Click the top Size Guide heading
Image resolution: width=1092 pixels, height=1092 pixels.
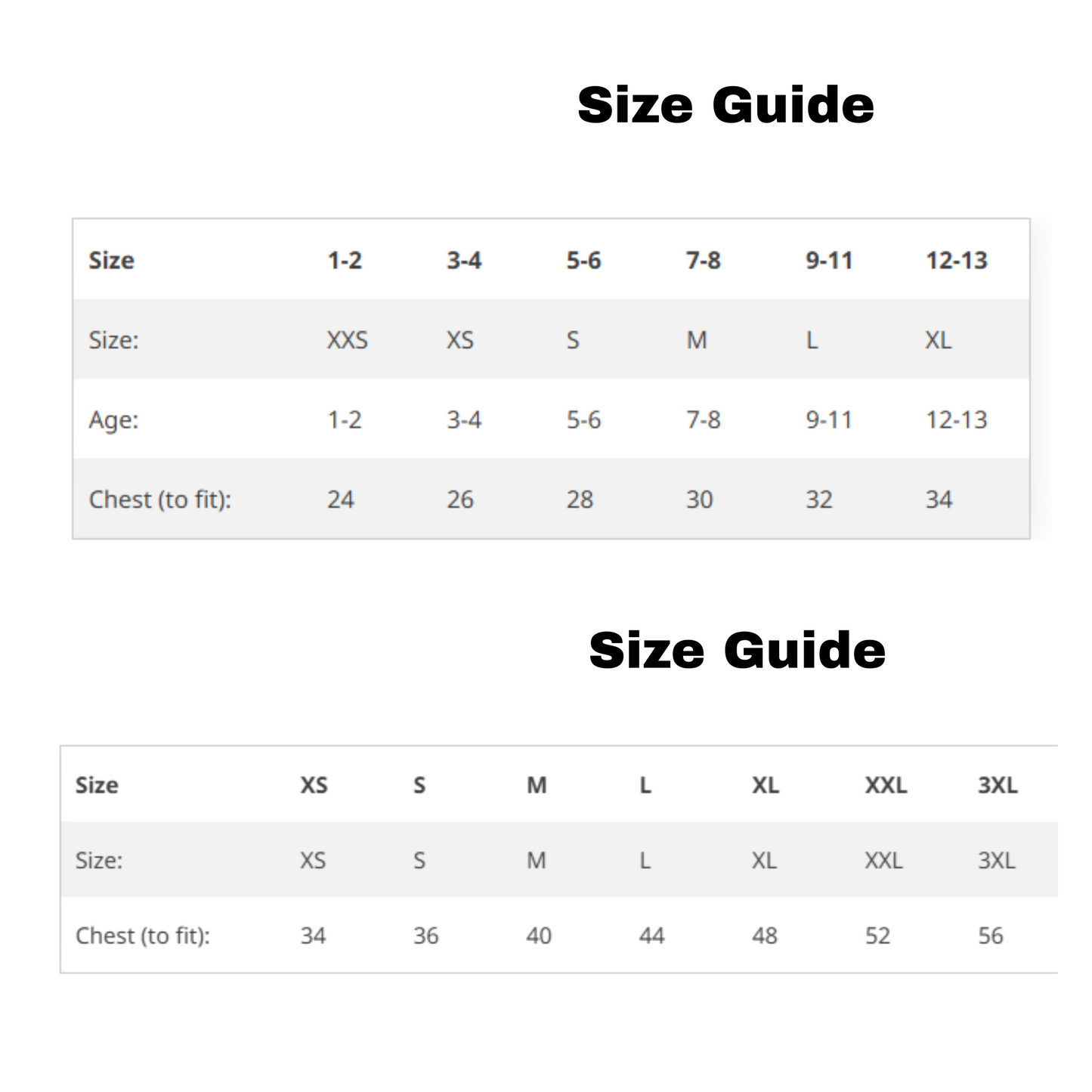725,105
